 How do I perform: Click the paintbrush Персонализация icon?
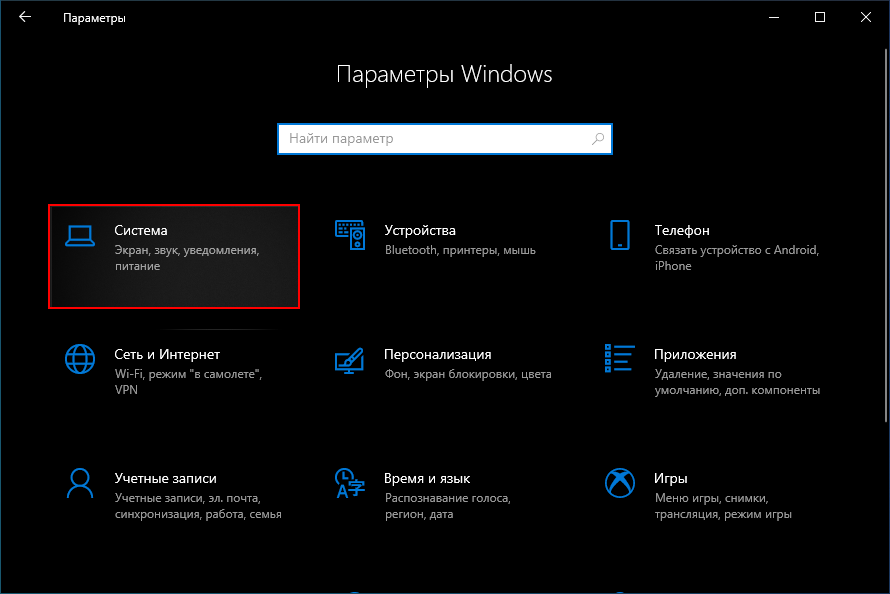[349, 361]
